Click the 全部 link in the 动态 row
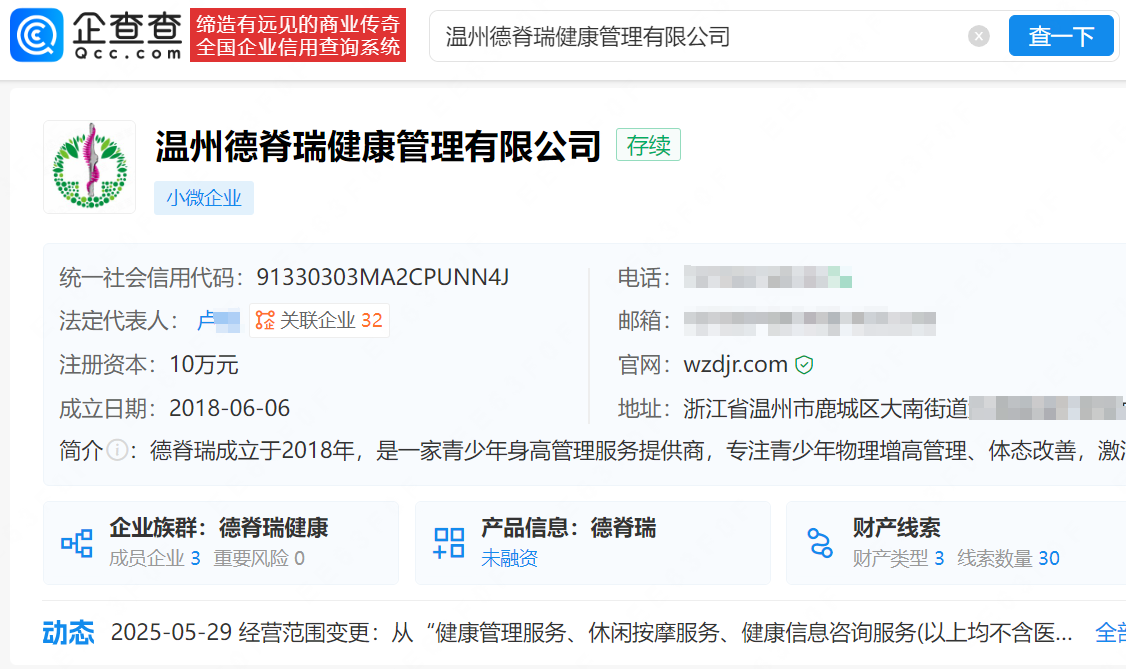Image resolution: width=1126 pixels, height=669 pixels. pyautogui.click(x=1109, y=633)
